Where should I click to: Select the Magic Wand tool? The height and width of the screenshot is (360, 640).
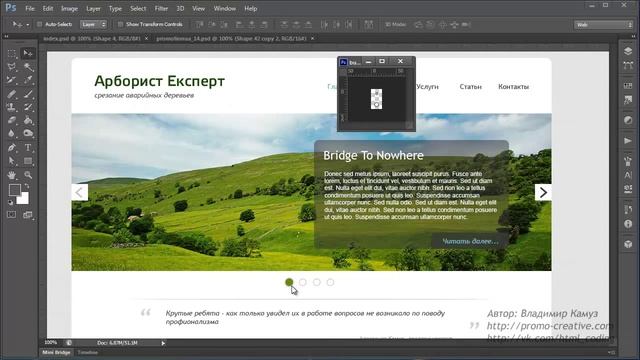click(28, 67)
